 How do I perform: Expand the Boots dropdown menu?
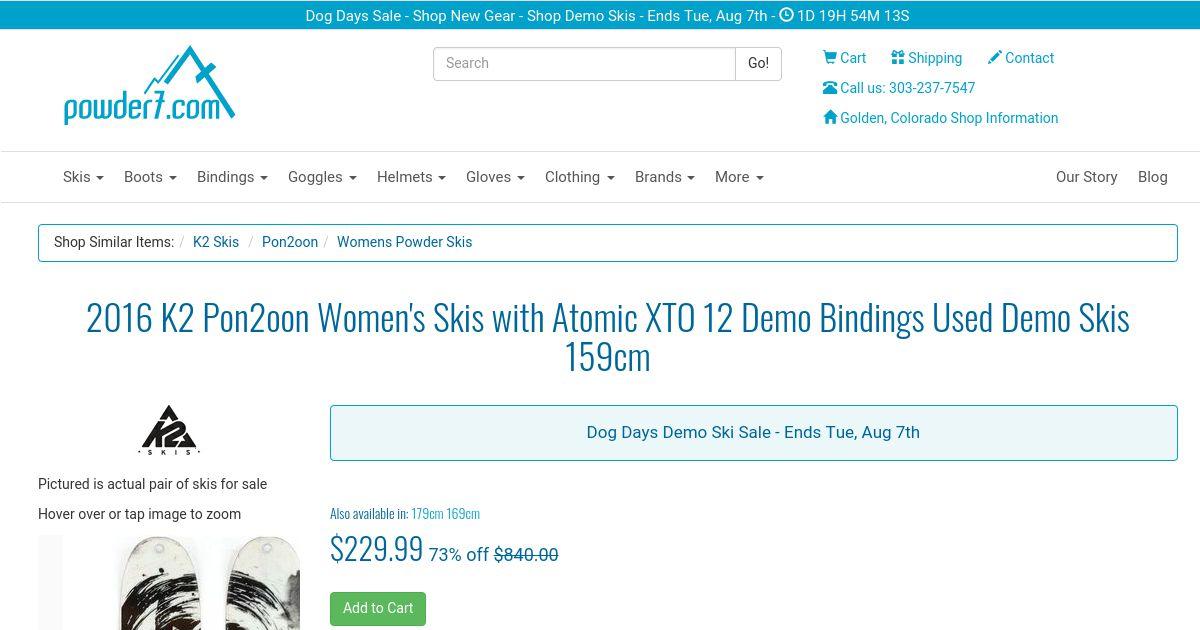pos(150,177)
